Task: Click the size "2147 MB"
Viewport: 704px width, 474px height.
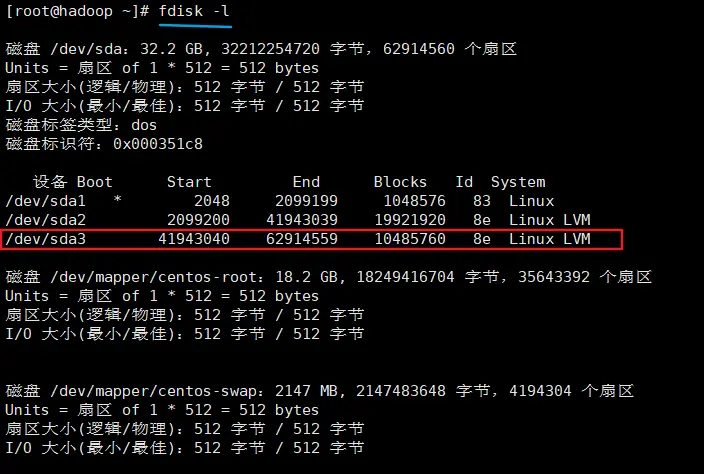Action: [x=307, y=391]
